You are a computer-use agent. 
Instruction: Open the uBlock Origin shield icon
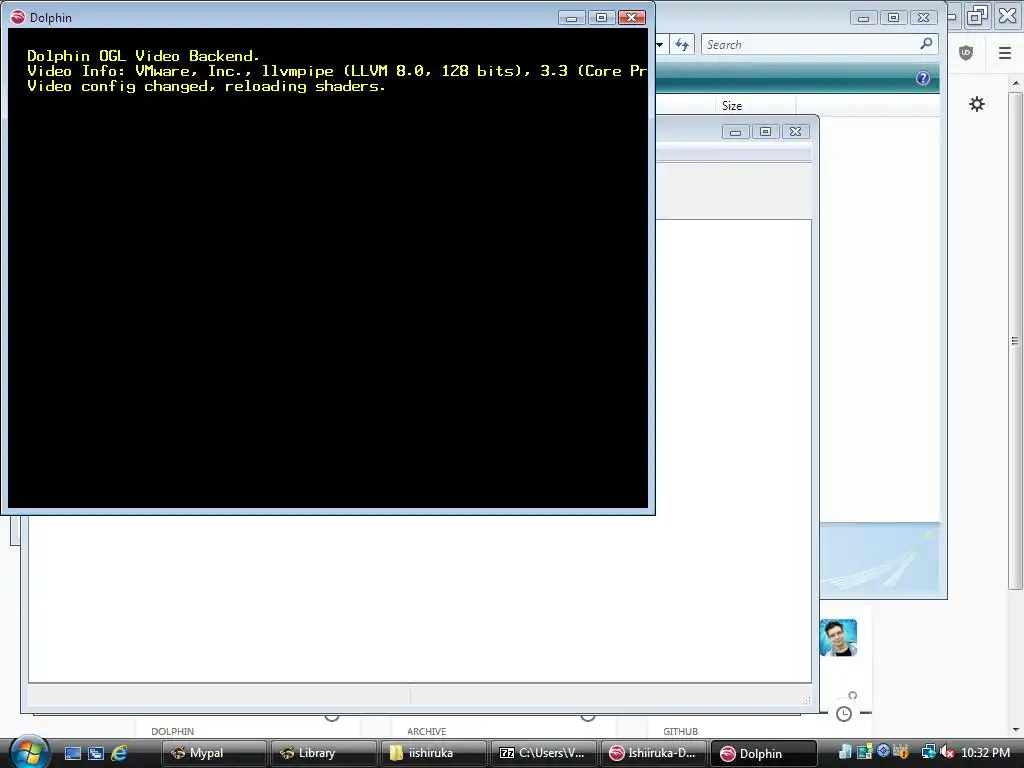(x=966, y=53)
